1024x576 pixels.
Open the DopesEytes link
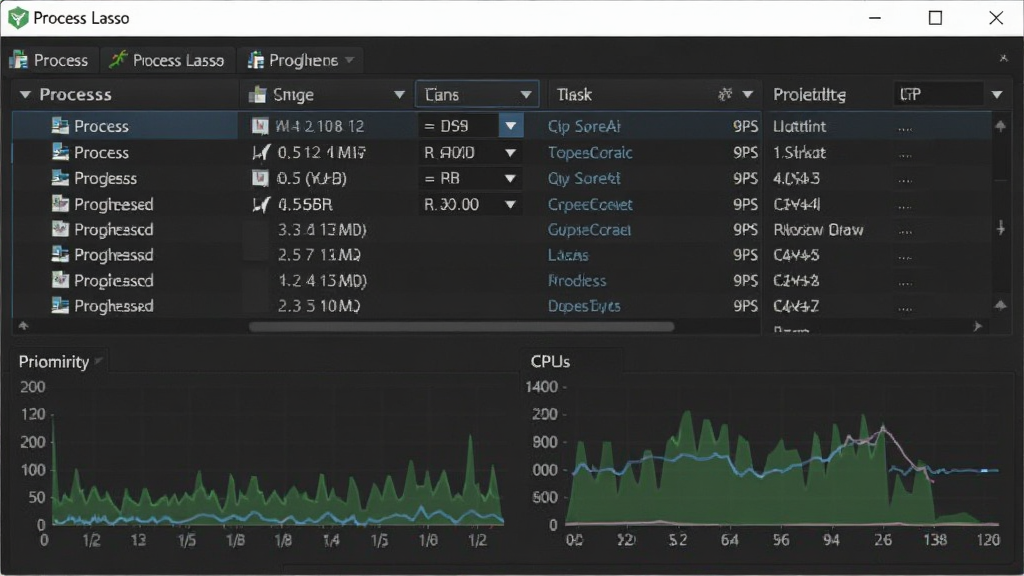point(584,306)
